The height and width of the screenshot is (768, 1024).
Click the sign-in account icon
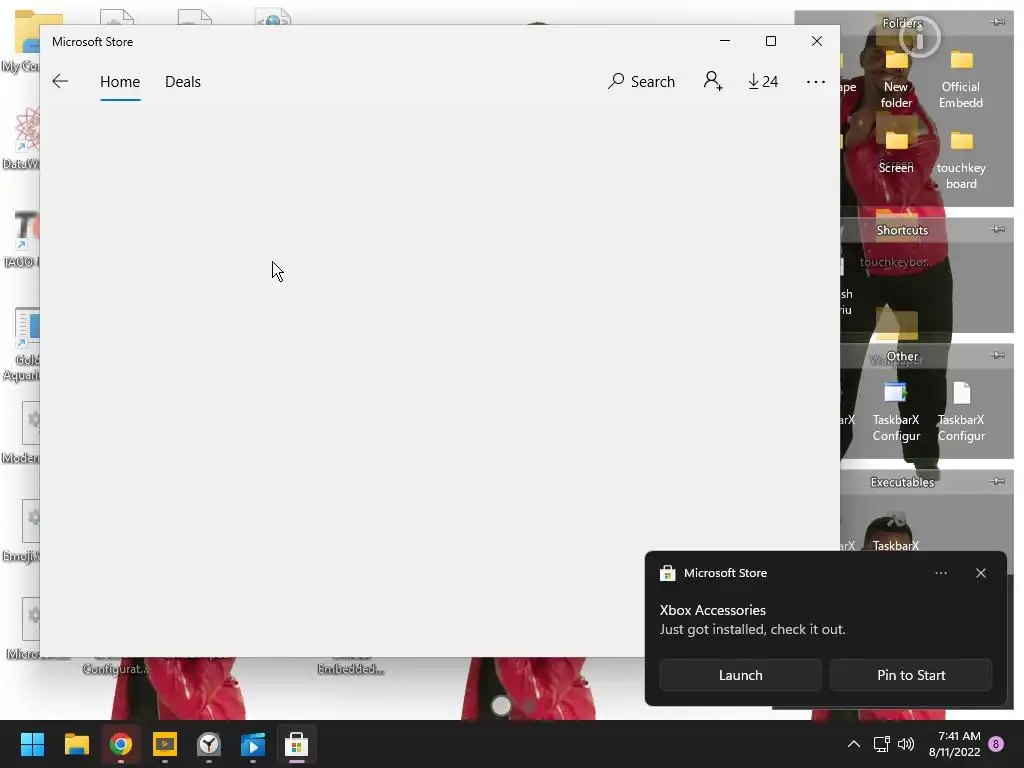tap(712, 81)
